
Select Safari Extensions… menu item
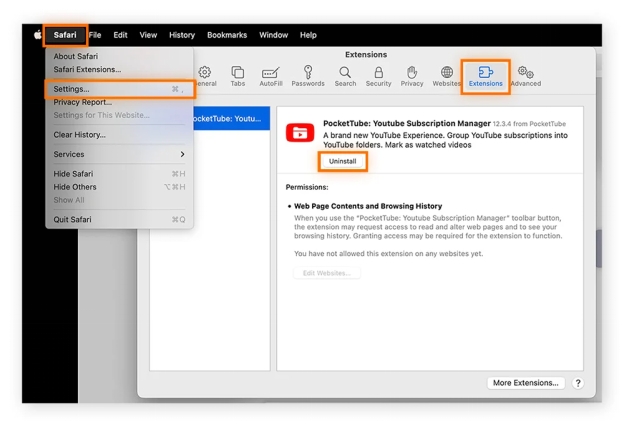pyautogui.click(x=119, y=69)
